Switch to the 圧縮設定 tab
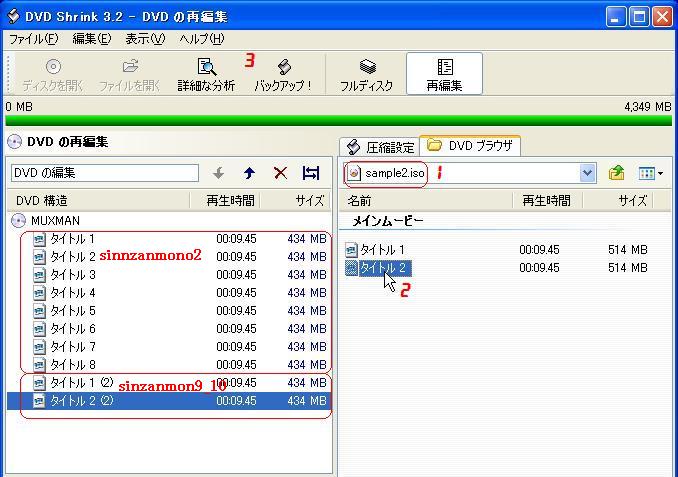678x477 pixels. point(380,147)
